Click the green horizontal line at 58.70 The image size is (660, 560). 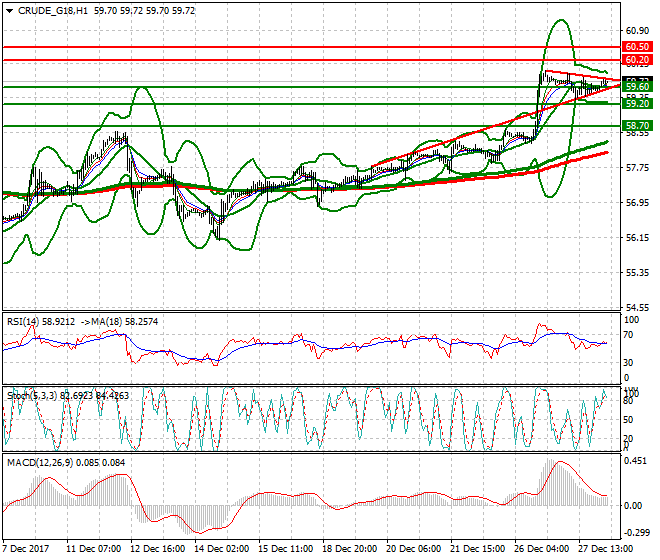[300, 126]
